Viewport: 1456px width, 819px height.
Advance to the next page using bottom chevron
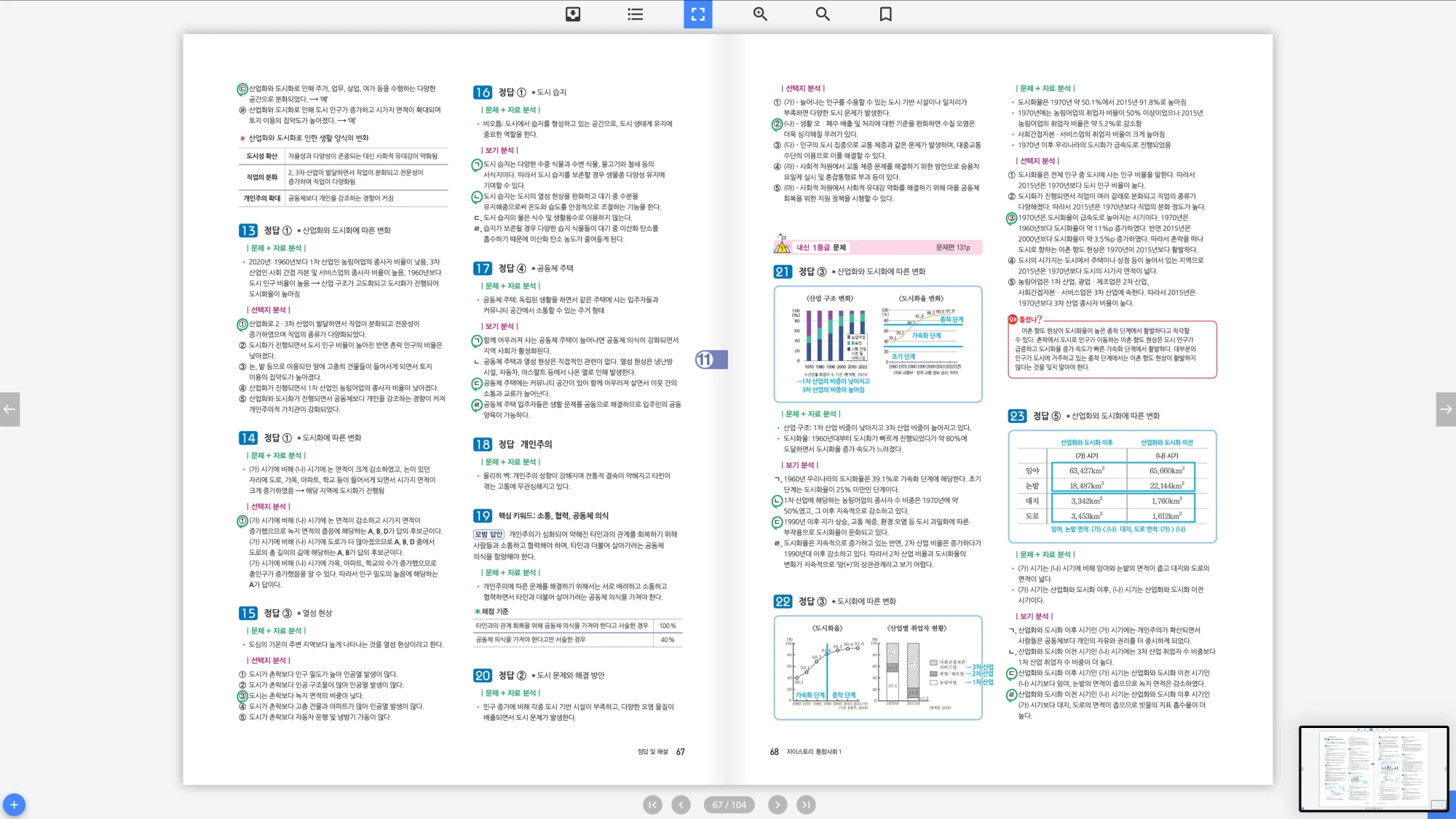778,804
